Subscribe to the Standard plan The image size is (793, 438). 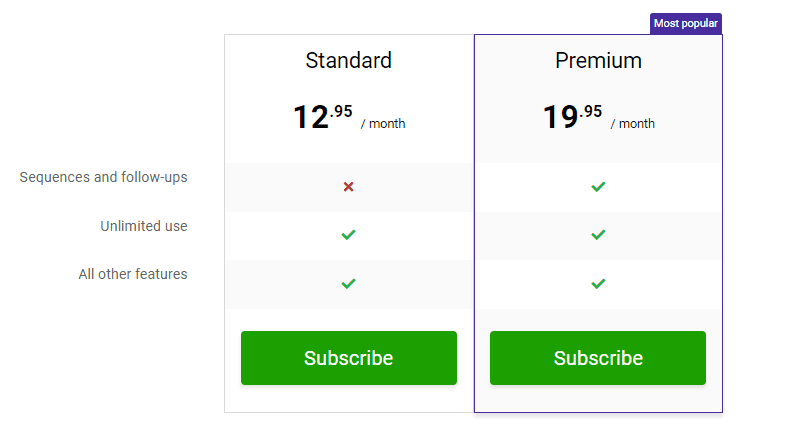[x=348, y=358]
